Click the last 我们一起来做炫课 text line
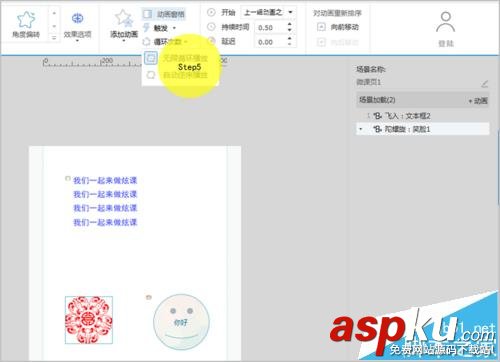This screenshot has height=362, width=500. click(105, 222)
